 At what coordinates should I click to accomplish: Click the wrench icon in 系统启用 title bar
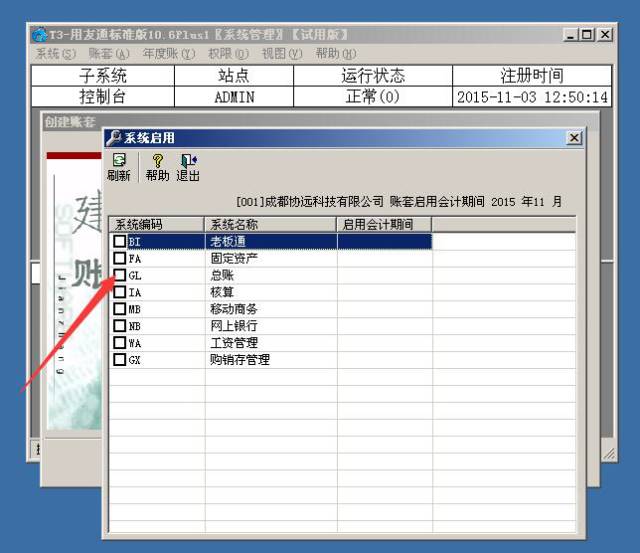(x=113, y=138)
